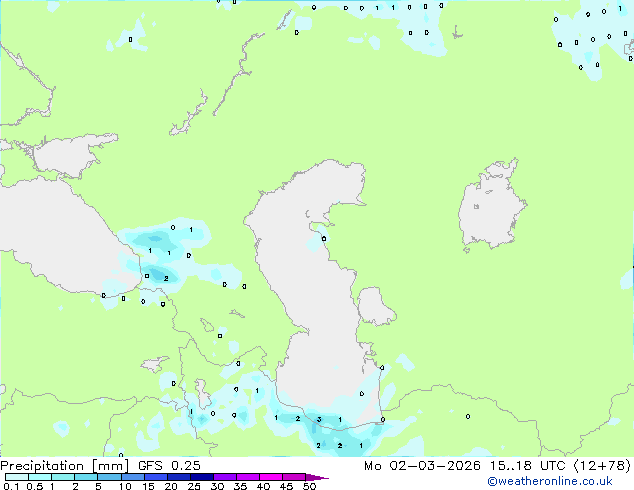
Task: Click the 'Mo 02-03-2026' date text
Action: coord(423,466)
